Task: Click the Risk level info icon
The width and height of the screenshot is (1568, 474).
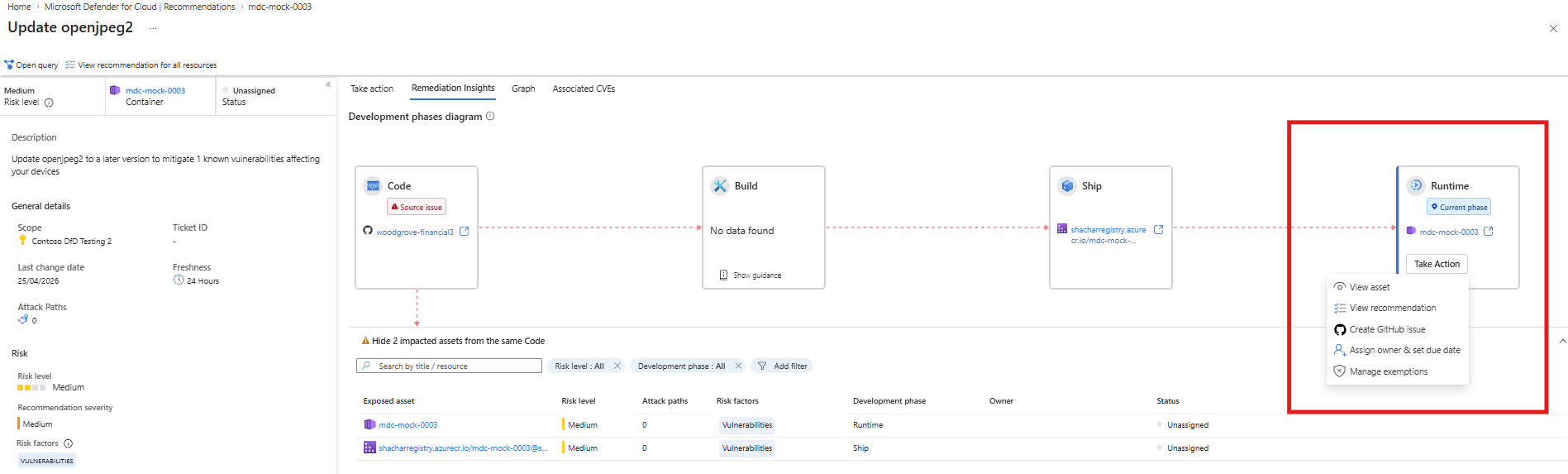Action: tap(49, 103)
